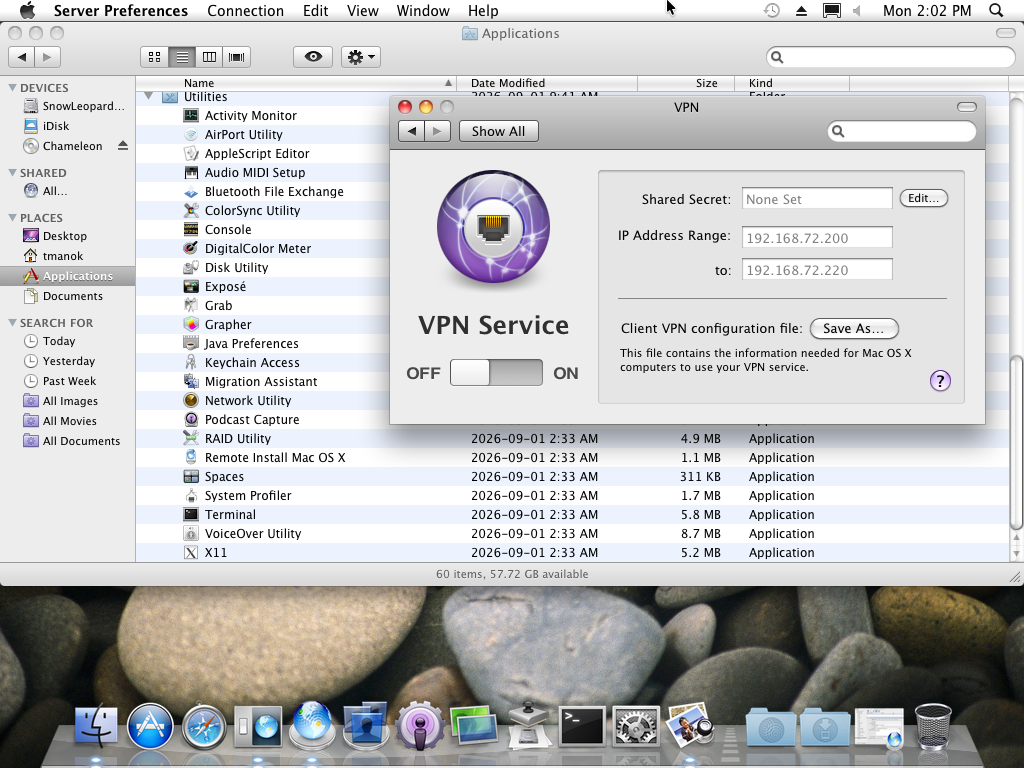Click the Finder back arrow button
Viewport: 1024px width, 768px height.
coord(22,57)
